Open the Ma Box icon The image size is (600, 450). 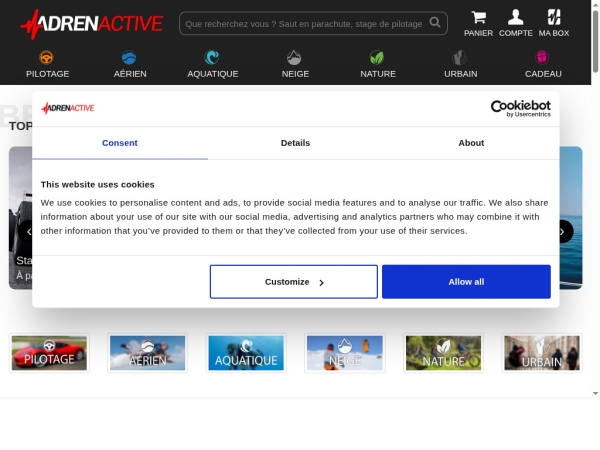pyautogui.click(x=554, y=17)
